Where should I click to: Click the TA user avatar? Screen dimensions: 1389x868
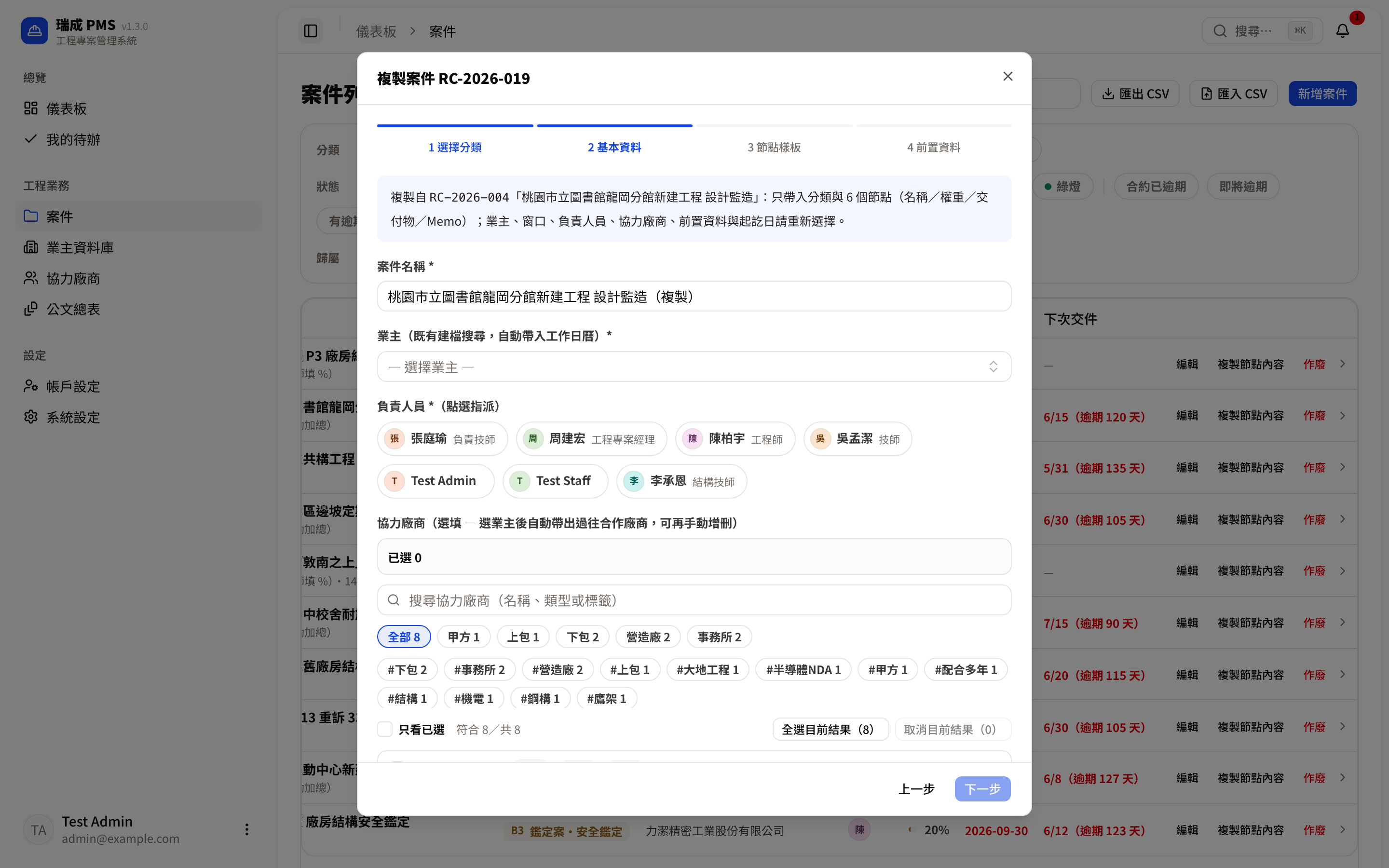pyautogui.click(x=39, y=830)
